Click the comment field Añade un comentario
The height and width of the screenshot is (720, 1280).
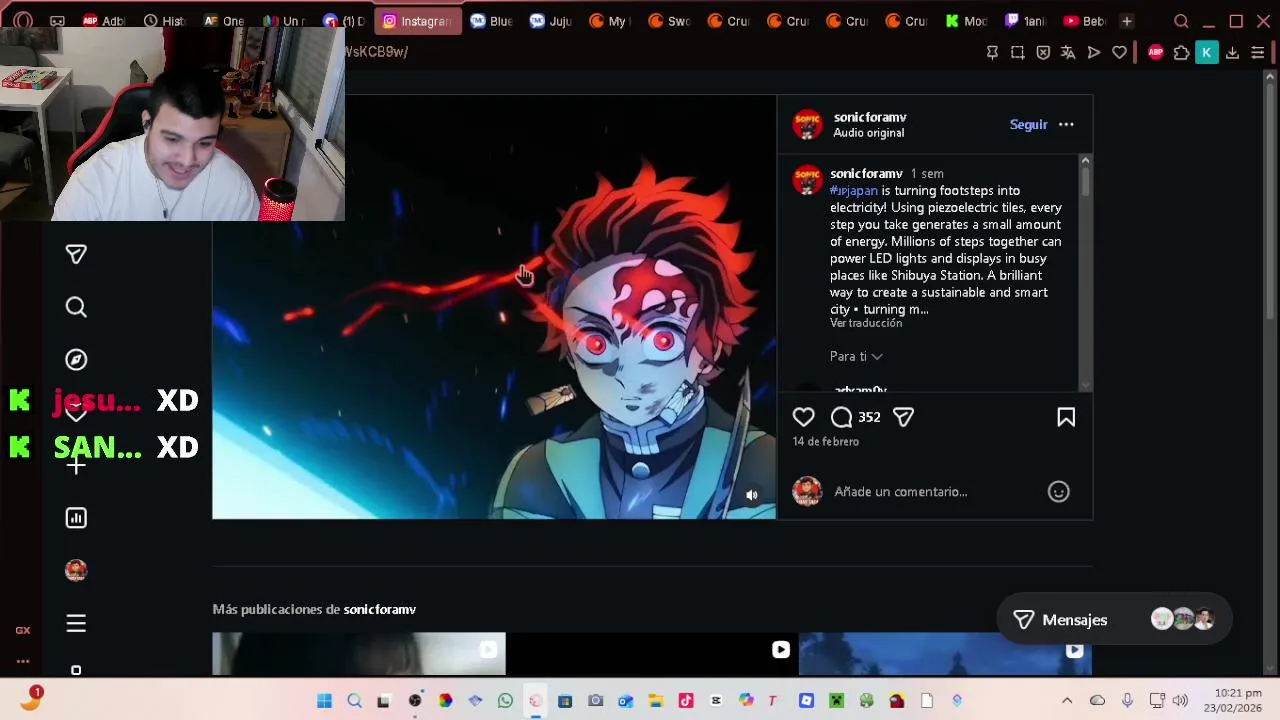935,491
